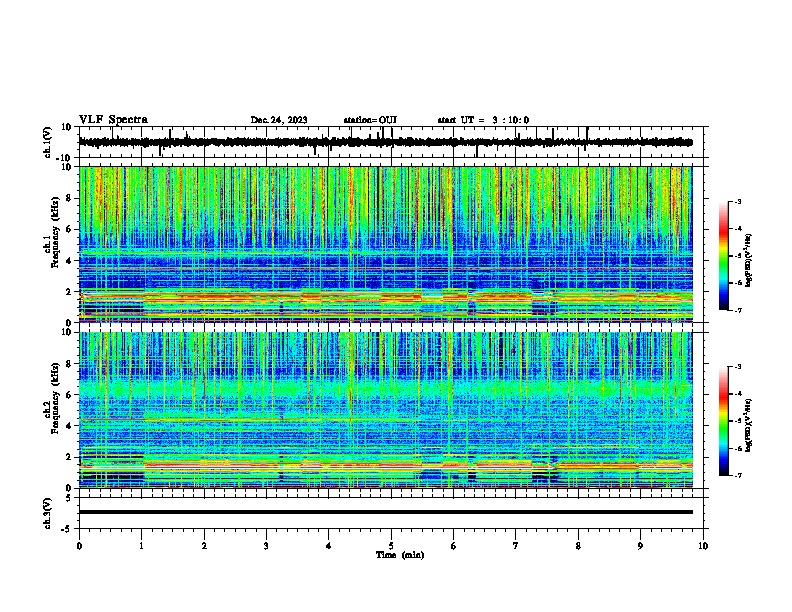Click the ch.1 log(PSD) color bar caption
Image resolution: width=792 pixels, height=612 pixels.
(x=749, y=260)
